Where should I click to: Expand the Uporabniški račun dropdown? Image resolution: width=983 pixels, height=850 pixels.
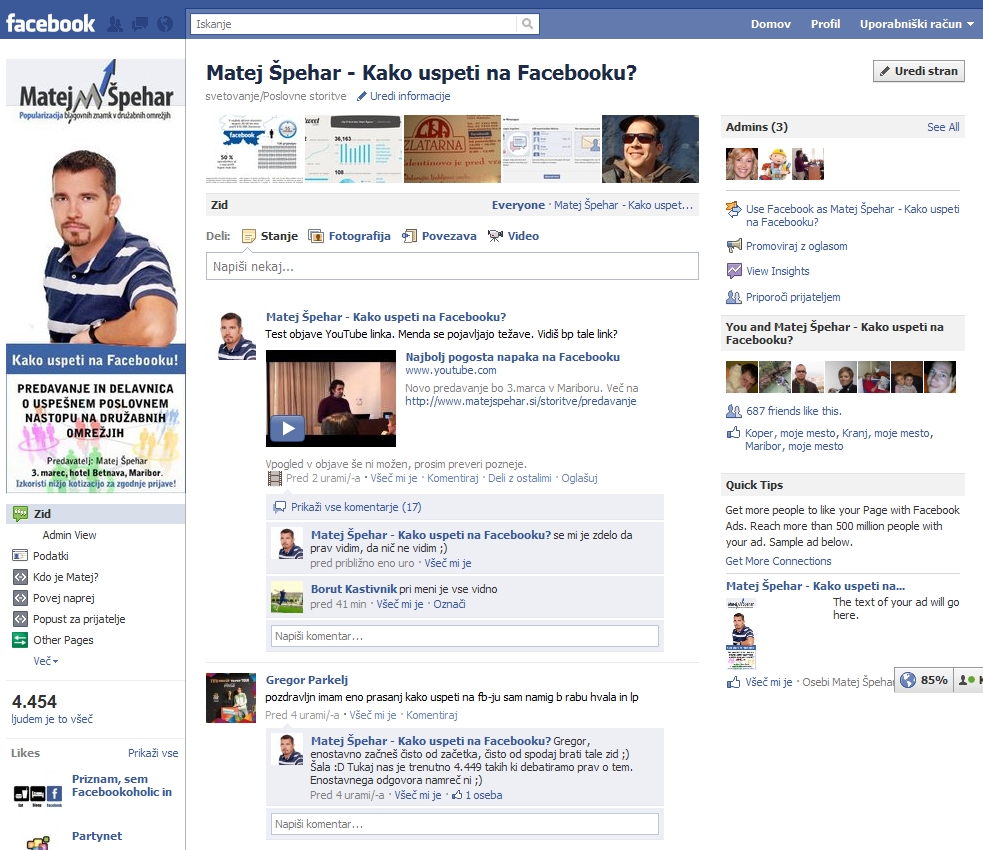coord(916,24)
